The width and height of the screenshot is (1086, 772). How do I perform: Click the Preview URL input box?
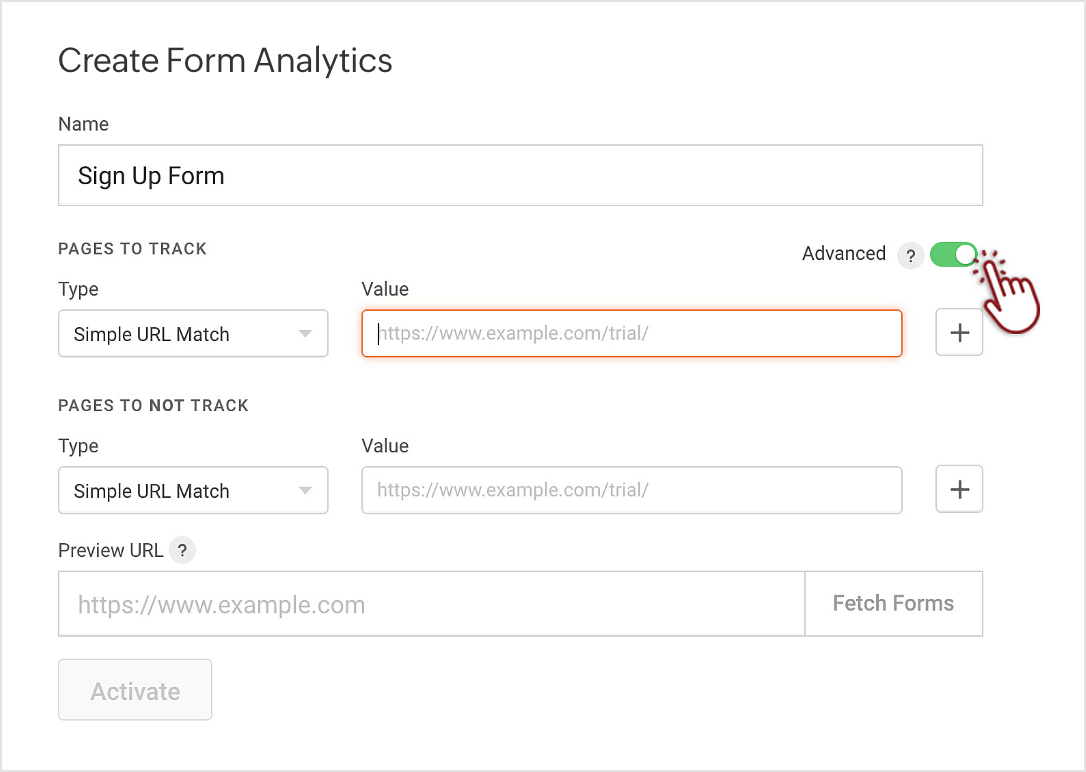(x=431, y=604)
